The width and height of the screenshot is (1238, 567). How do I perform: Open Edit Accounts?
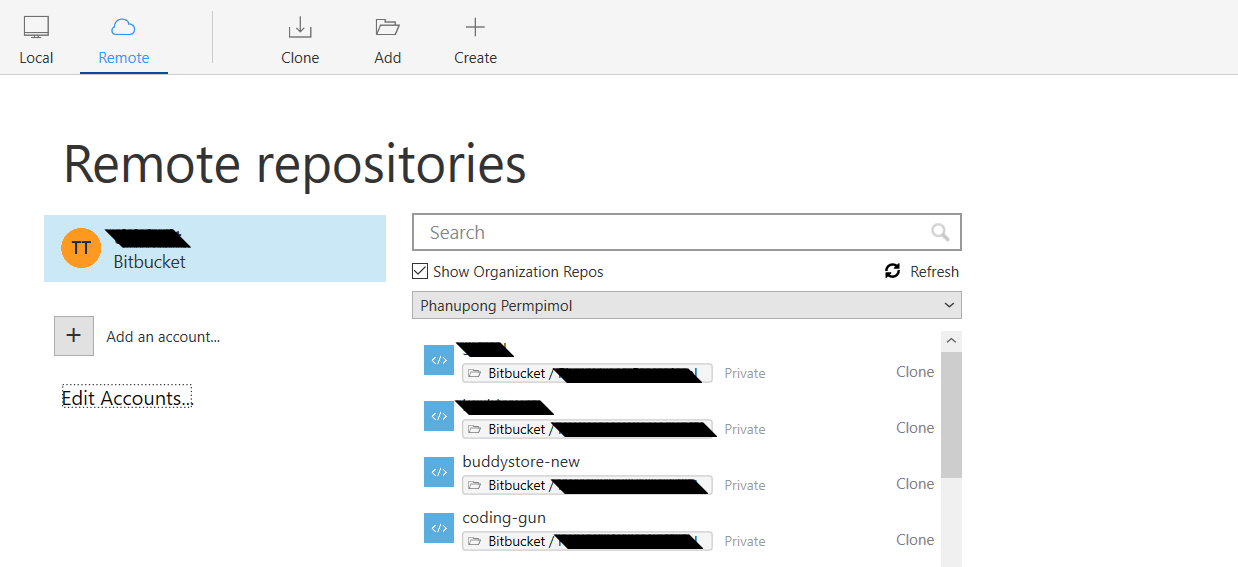pyautogui.click(x=127, y=398)
